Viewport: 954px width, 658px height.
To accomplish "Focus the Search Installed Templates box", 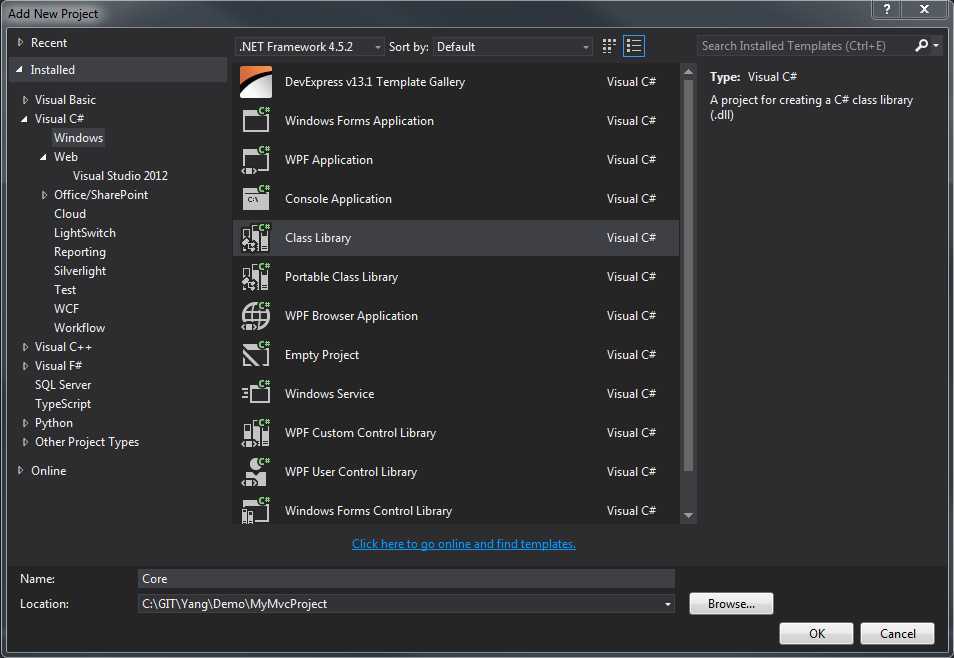I will [x=805, y=46].
